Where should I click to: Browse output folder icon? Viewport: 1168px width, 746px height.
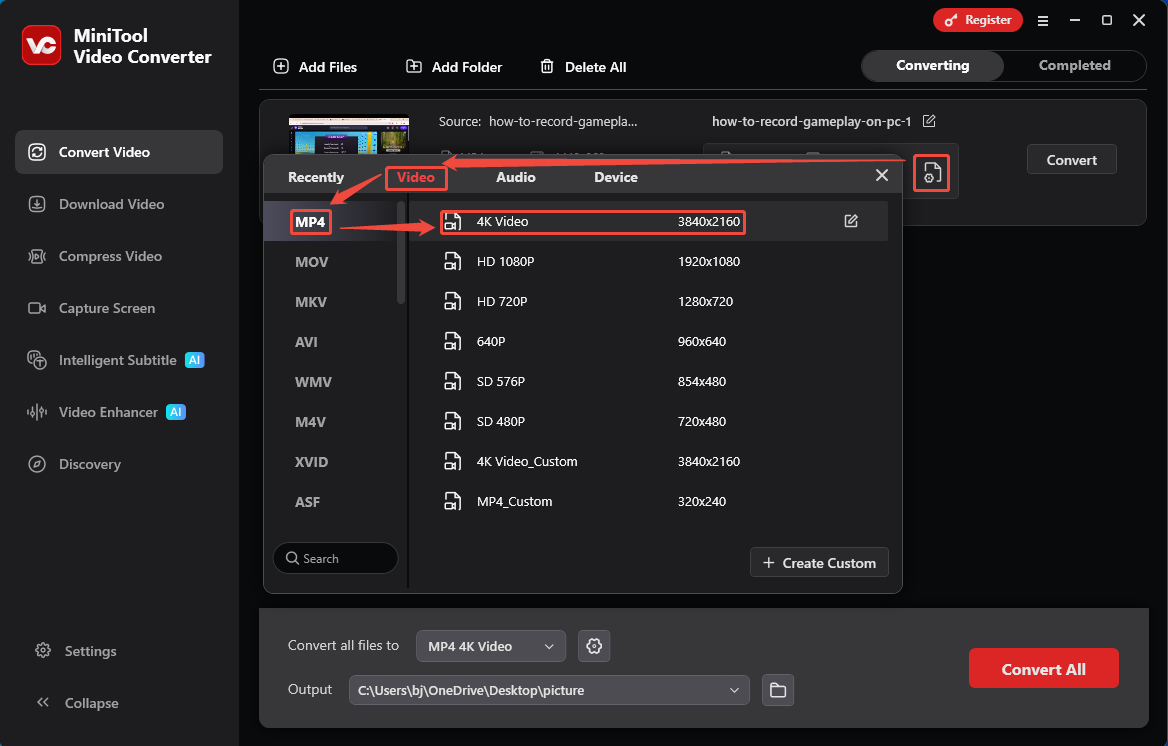778,690
